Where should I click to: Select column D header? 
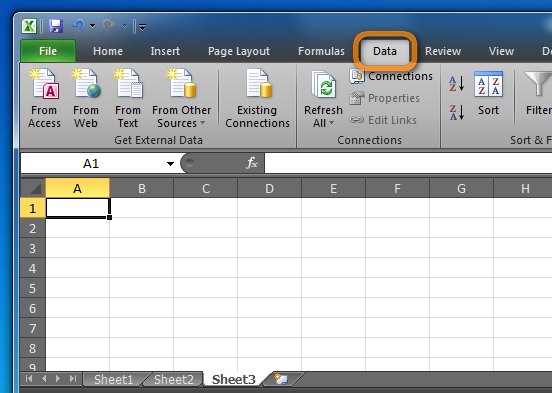pyautogui.click(x=269, y=188)
